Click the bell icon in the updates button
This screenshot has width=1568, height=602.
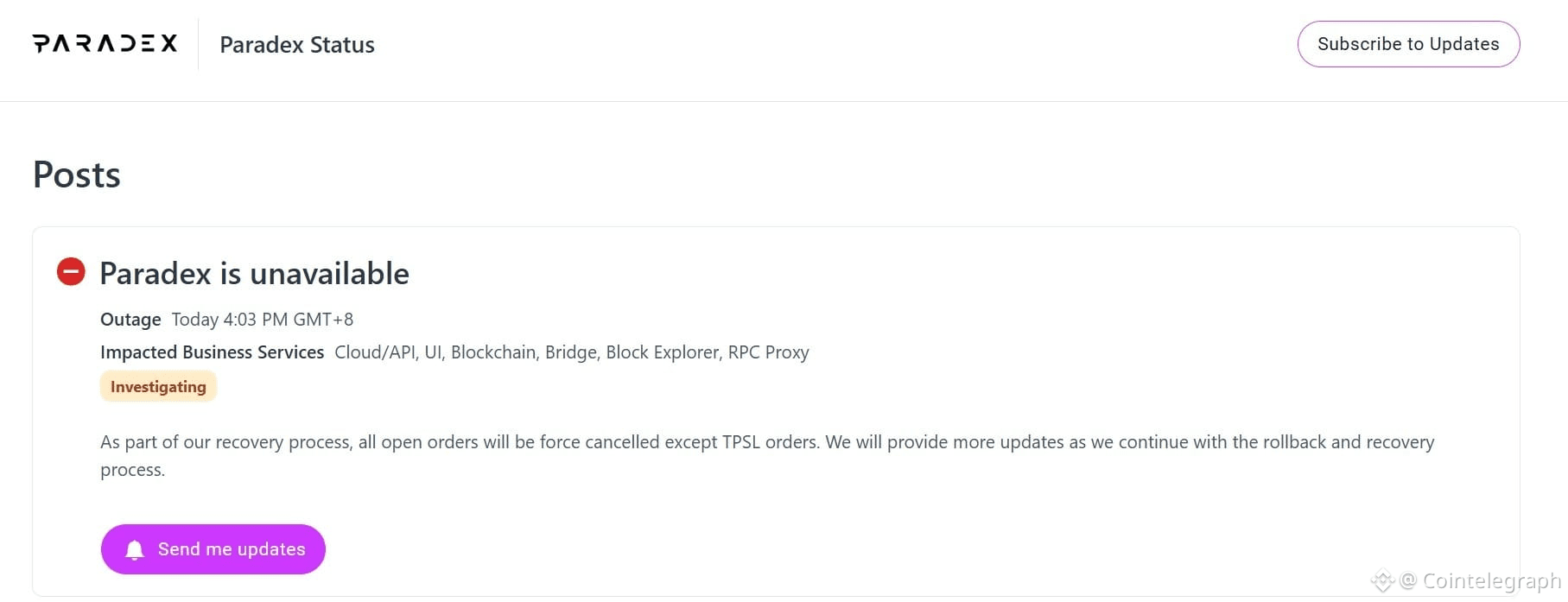[x=135, y=550]
